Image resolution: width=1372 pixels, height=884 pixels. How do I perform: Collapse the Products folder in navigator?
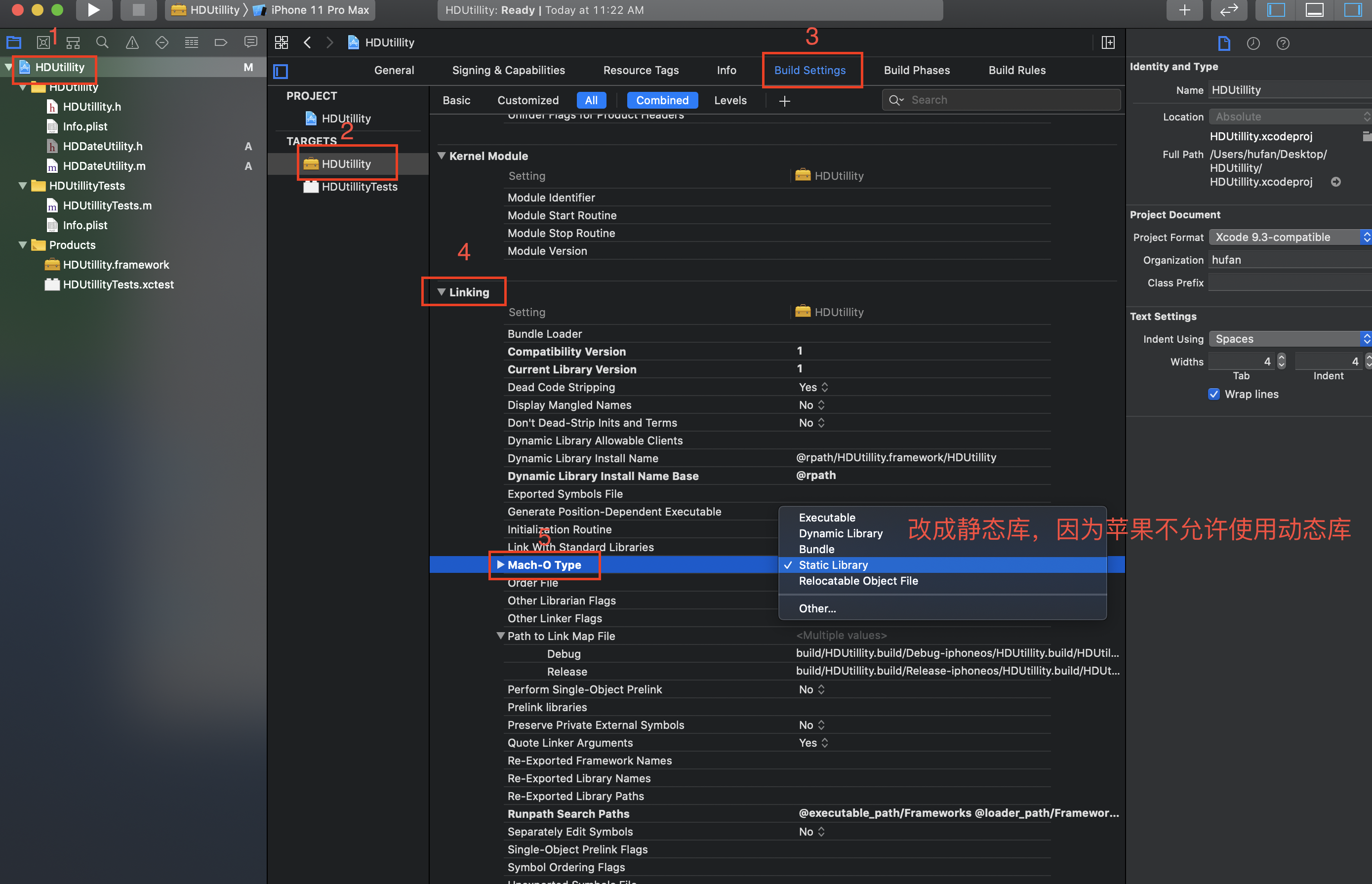pos(23,245)
